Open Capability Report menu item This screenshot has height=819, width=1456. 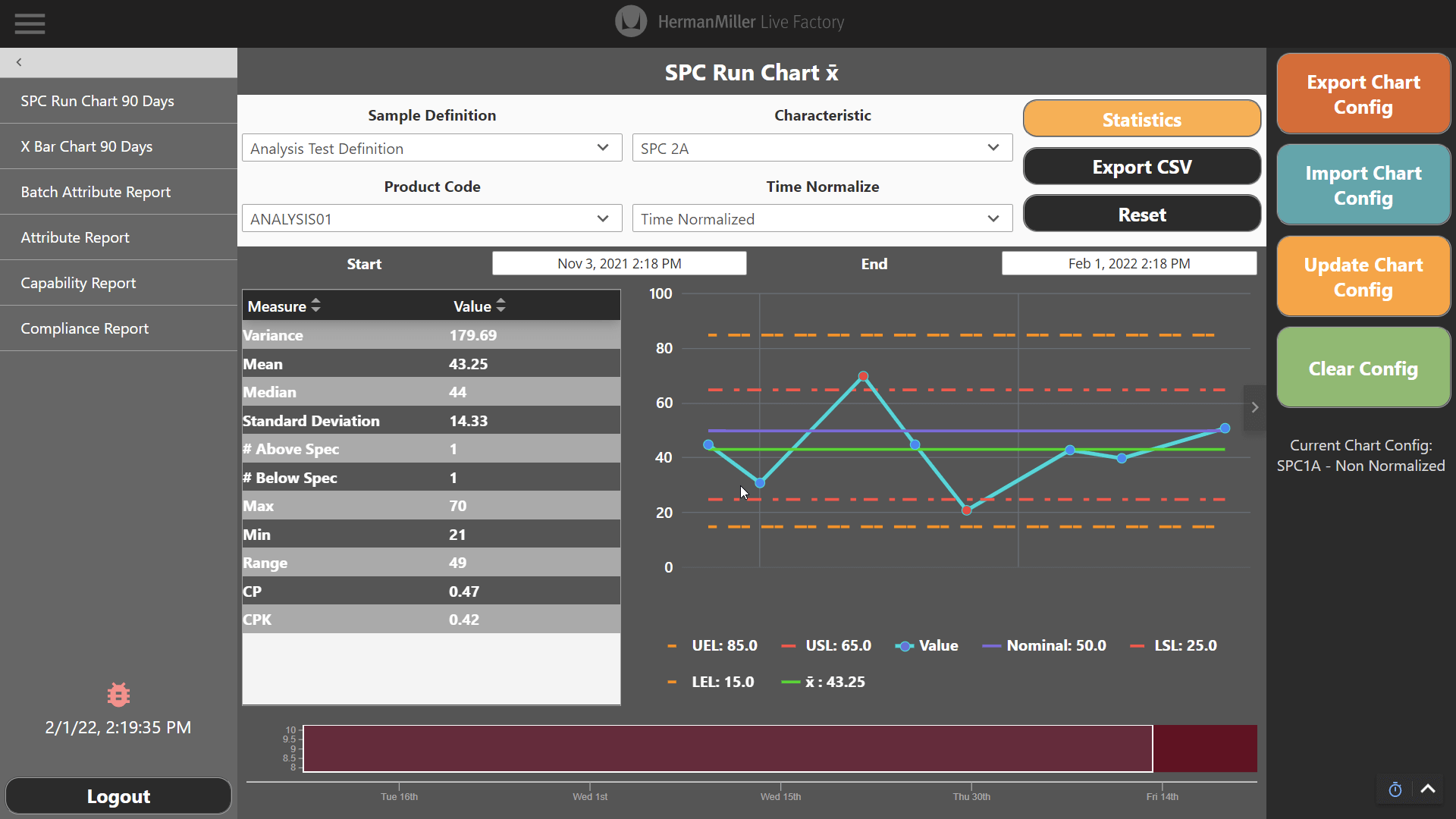click(x=78, y=283)
